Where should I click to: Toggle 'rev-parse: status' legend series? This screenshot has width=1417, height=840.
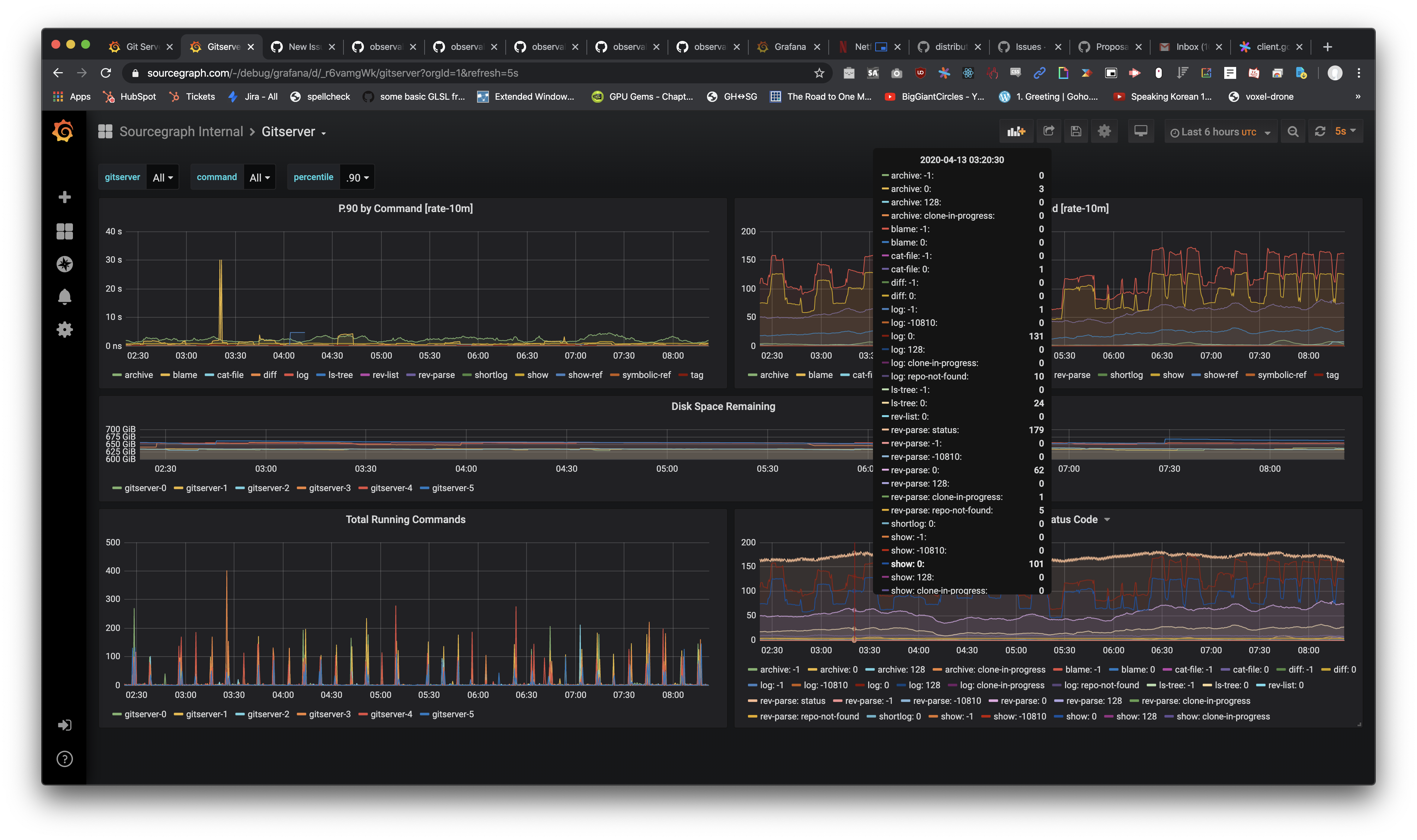pos(793,701)
